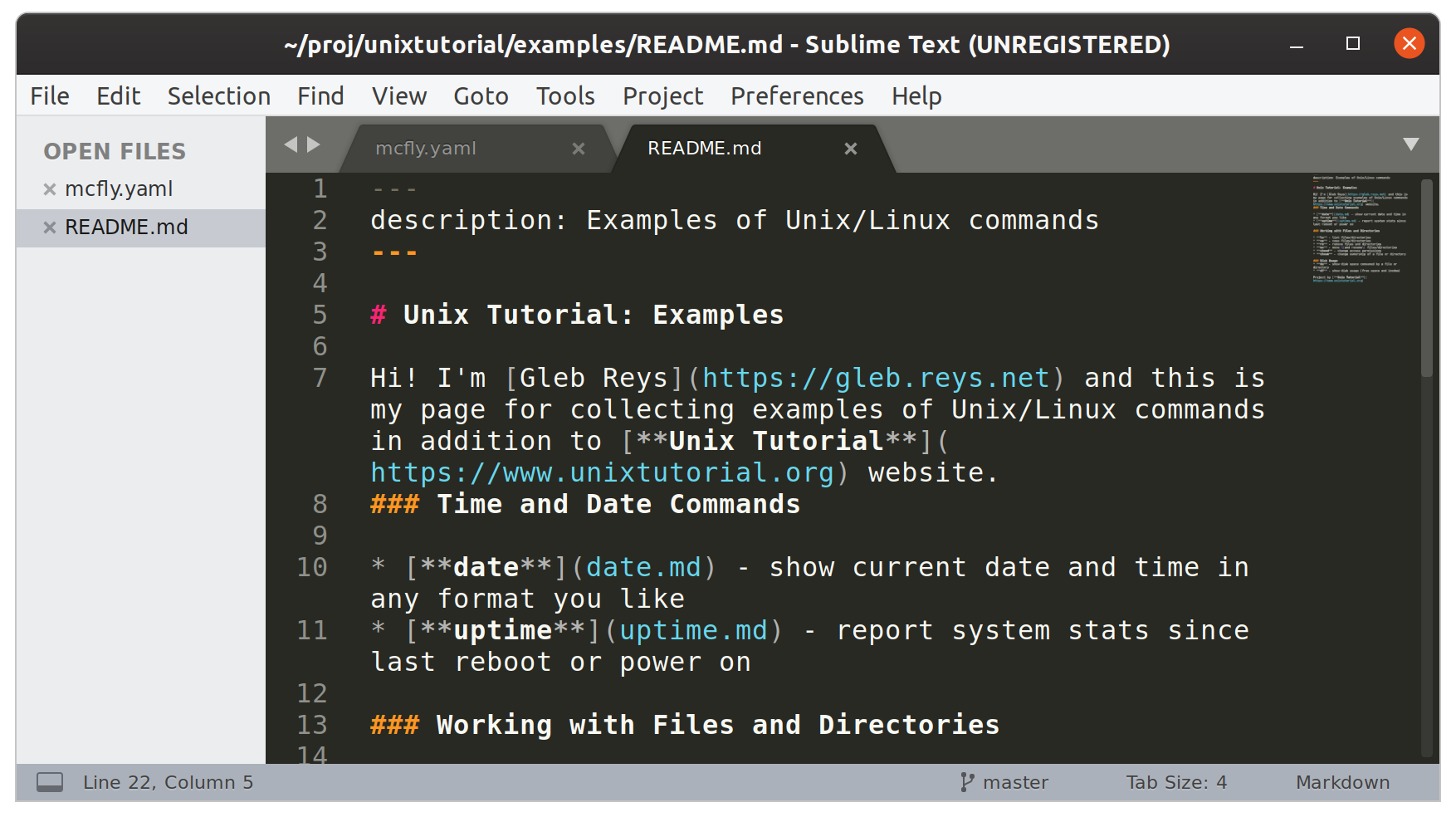Click the vertical scrollbar thumb

click(1427, 278)
